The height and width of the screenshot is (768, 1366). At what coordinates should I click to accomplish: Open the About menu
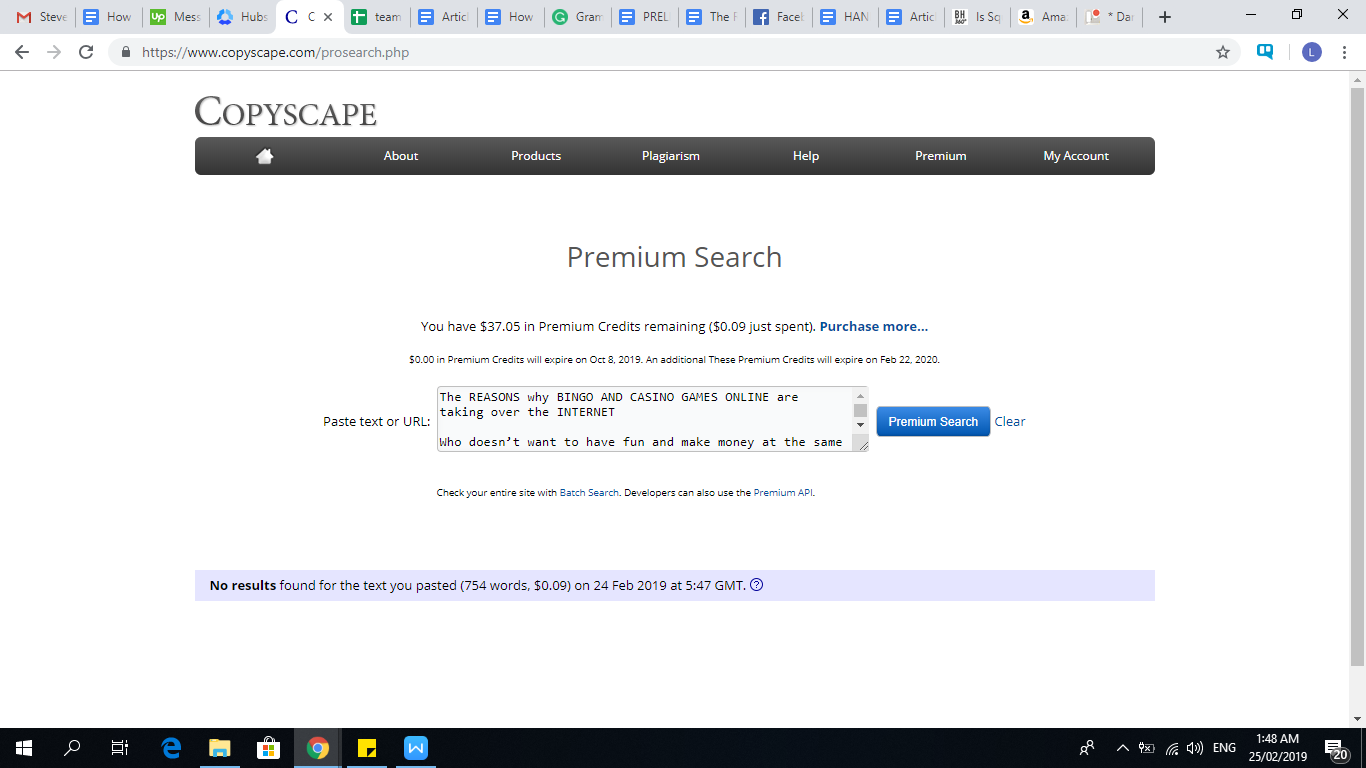(x=401, y=156)
